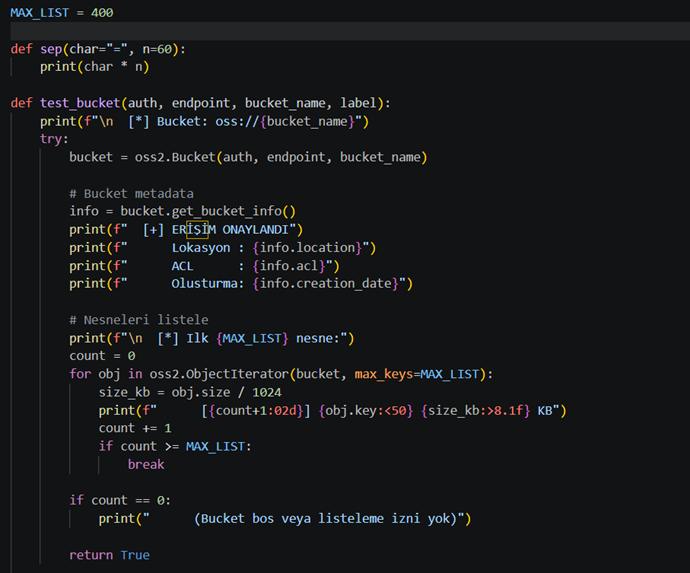Click '{info.acl}' expression
This screenshot has width=690, height=573.
click(x=289, y=266)
